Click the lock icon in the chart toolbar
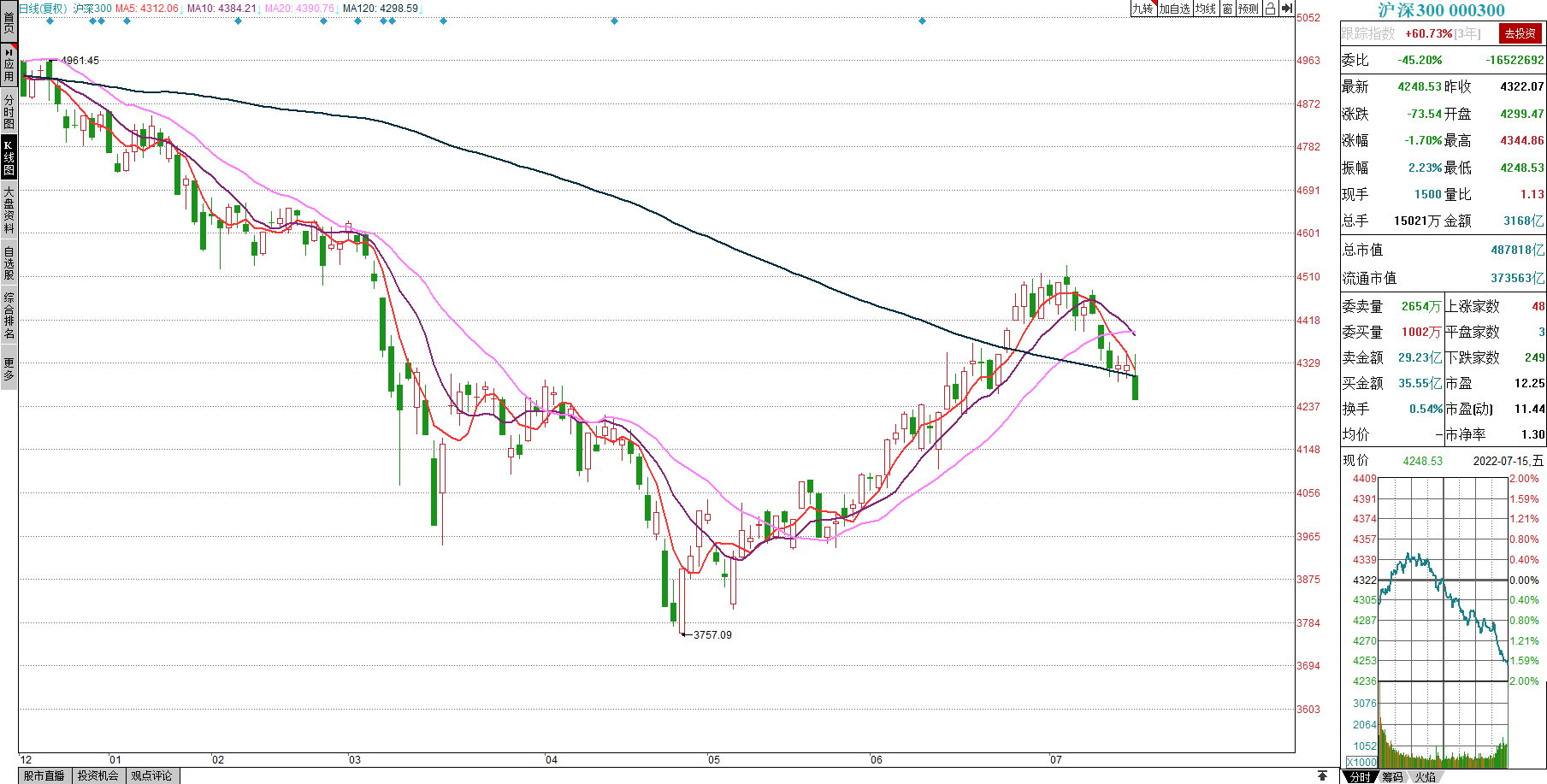This screenshot has height=784, width=1547. (x=1270, y=9)
